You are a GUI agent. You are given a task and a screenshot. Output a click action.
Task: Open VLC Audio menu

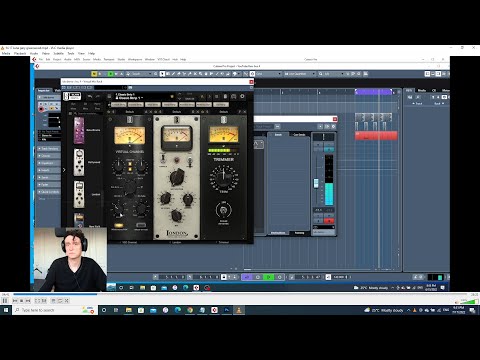34,53
